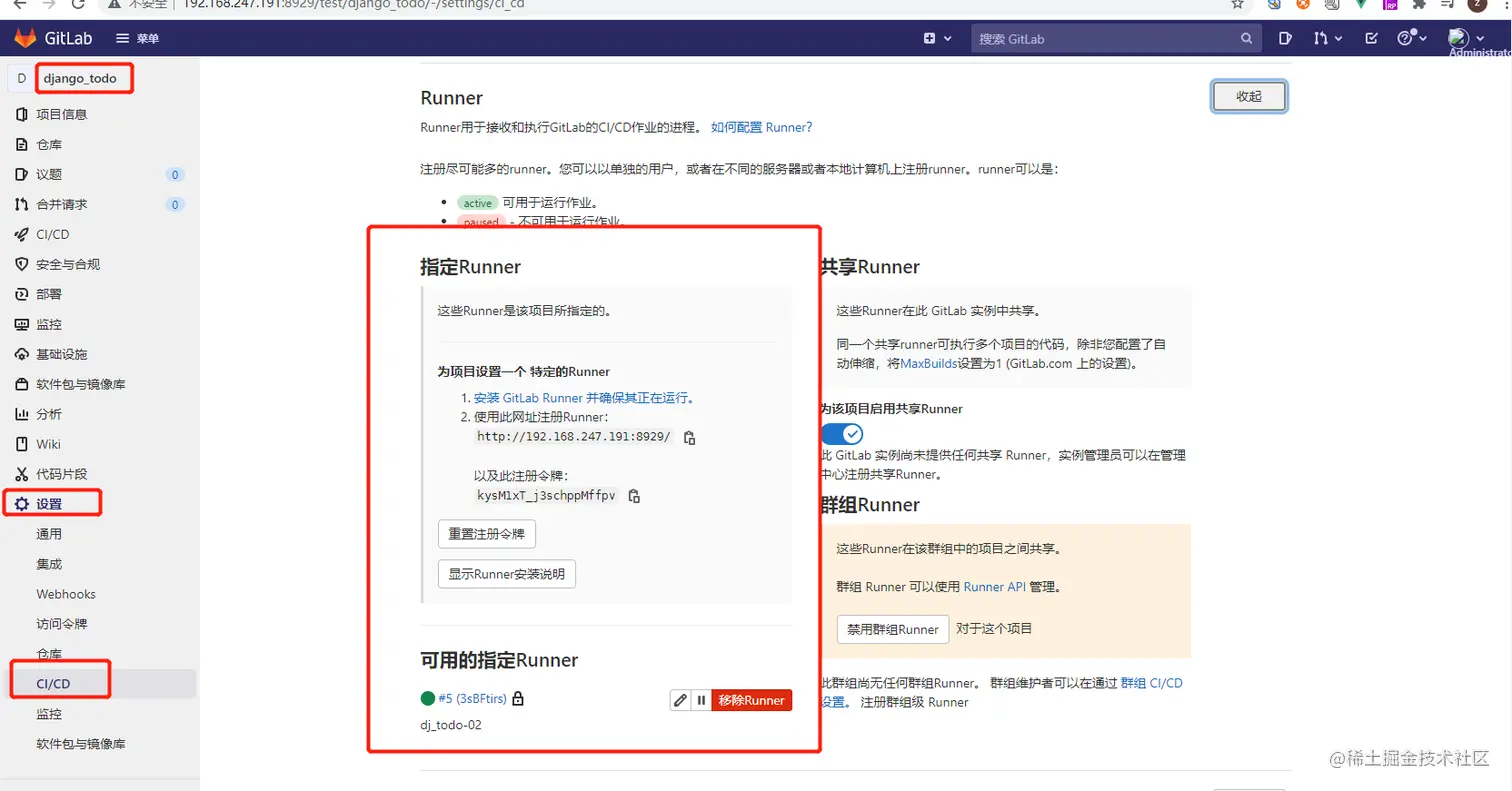
Task: Click the search magnifier icon
Action: pyautogui.click(x=1246, y=38)
